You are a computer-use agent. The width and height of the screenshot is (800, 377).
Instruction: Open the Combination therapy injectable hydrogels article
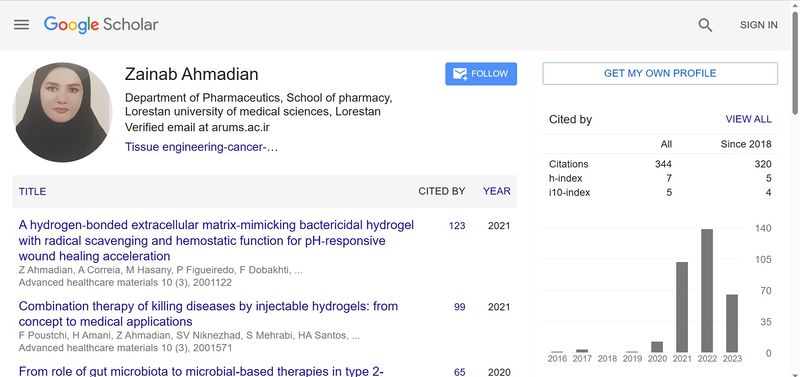208,314
